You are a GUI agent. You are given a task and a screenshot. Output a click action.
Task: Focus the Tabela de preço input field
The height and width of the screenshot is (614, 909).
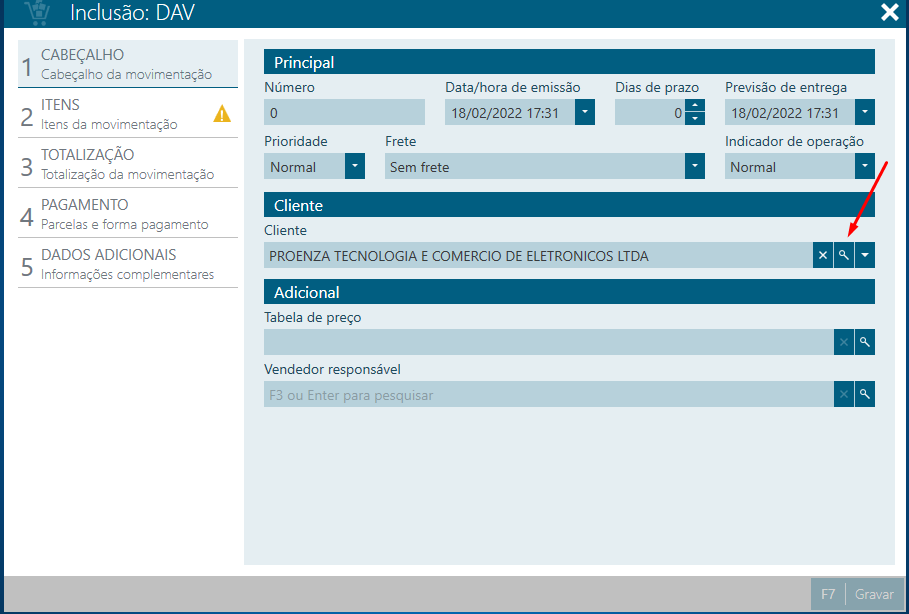549,342
